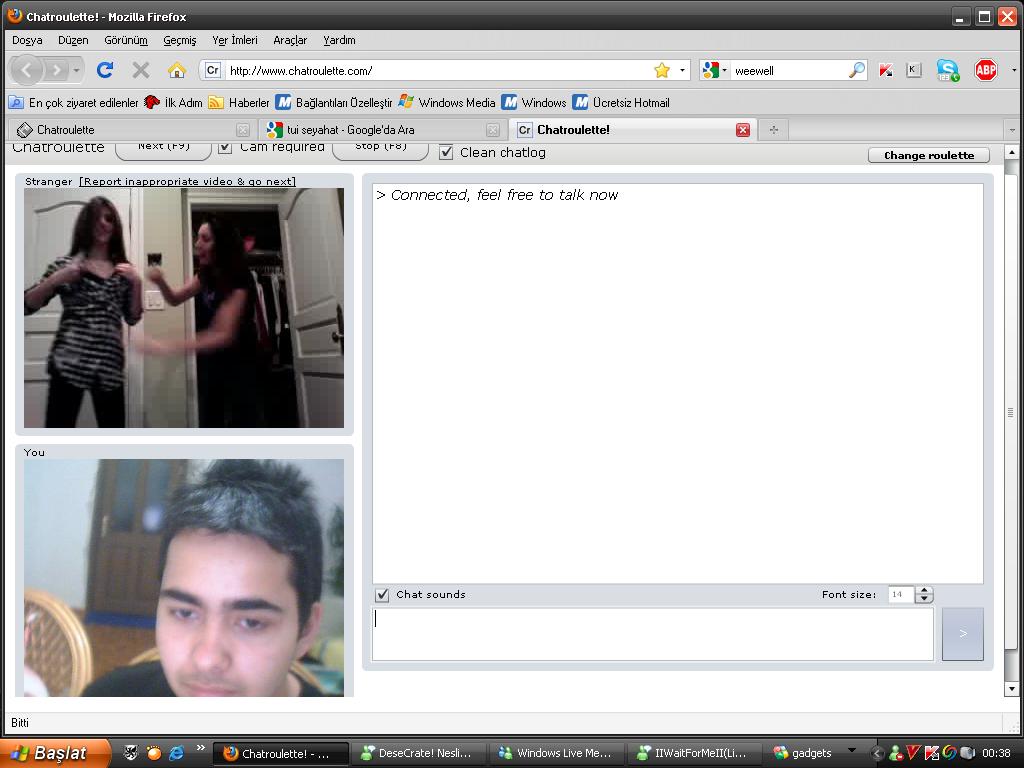
Task: Open the Araçlar menu
Action: coord(290,40)
